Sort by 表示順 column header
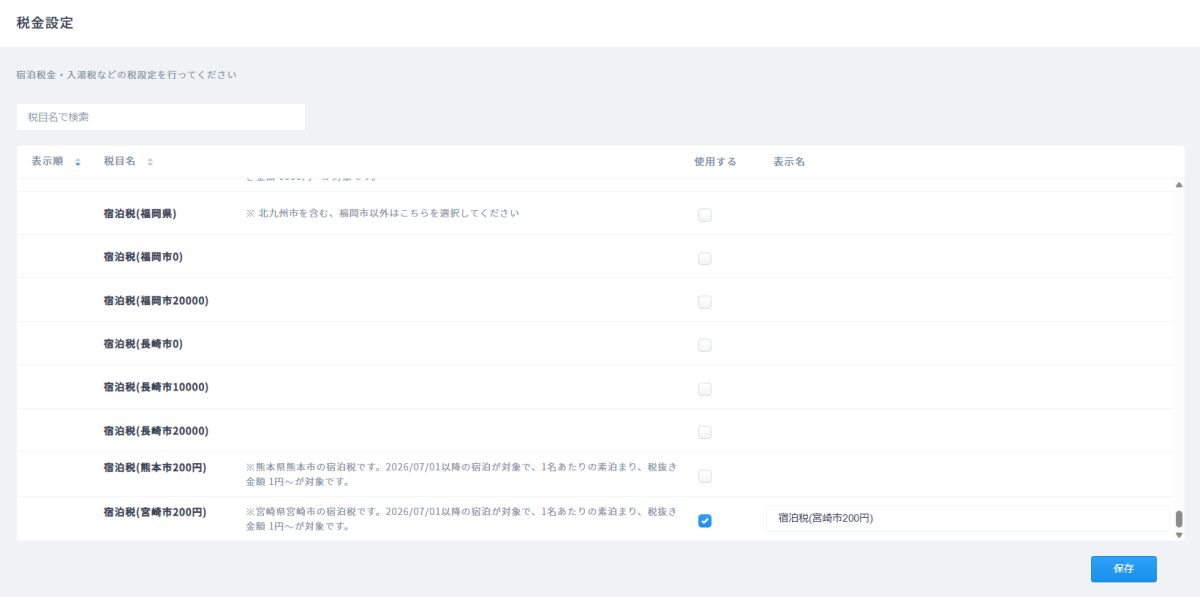The image size is (1200, 597). click(x=47, y=162)
